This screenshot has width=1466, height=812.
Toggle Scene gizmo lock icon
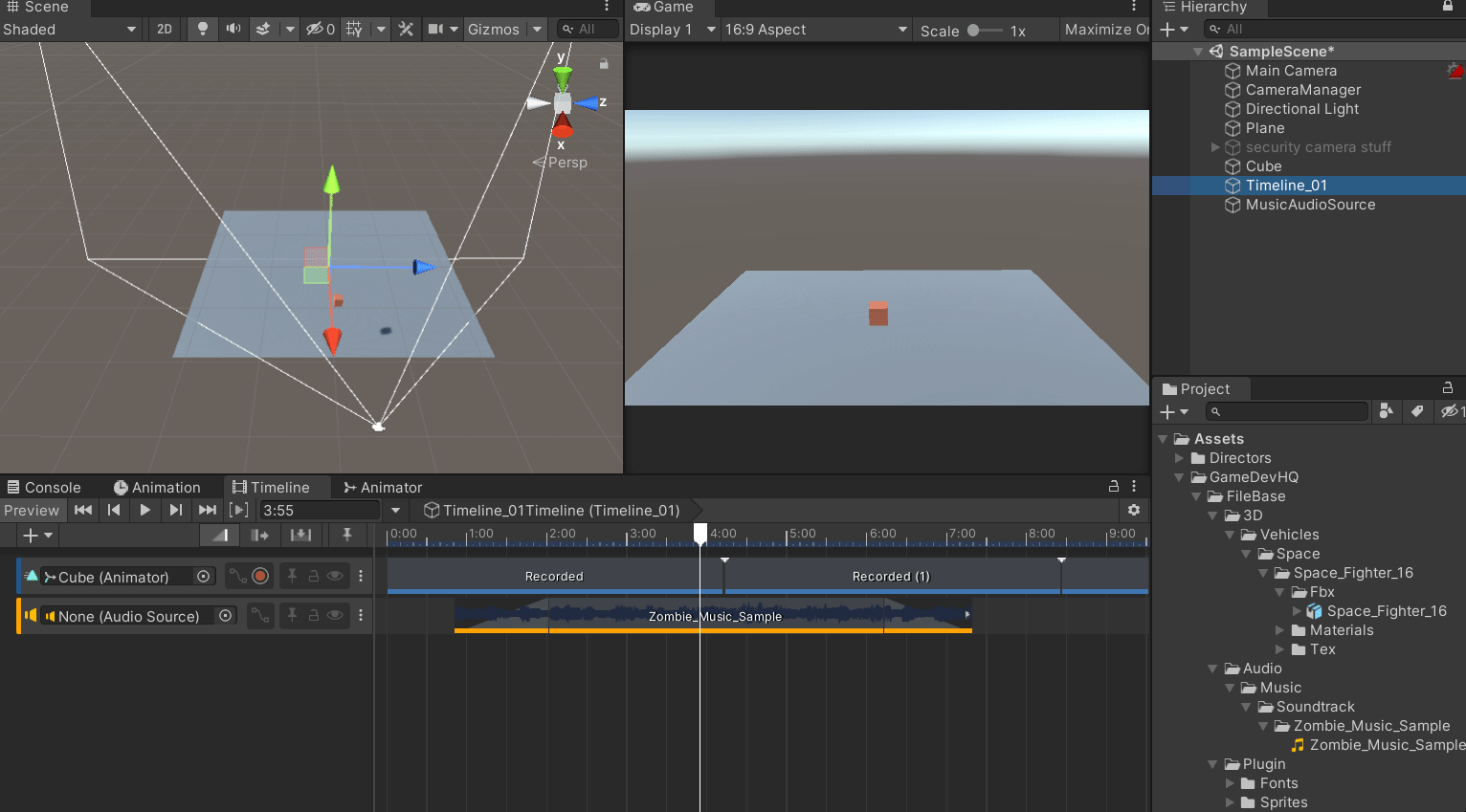point(604,64)
